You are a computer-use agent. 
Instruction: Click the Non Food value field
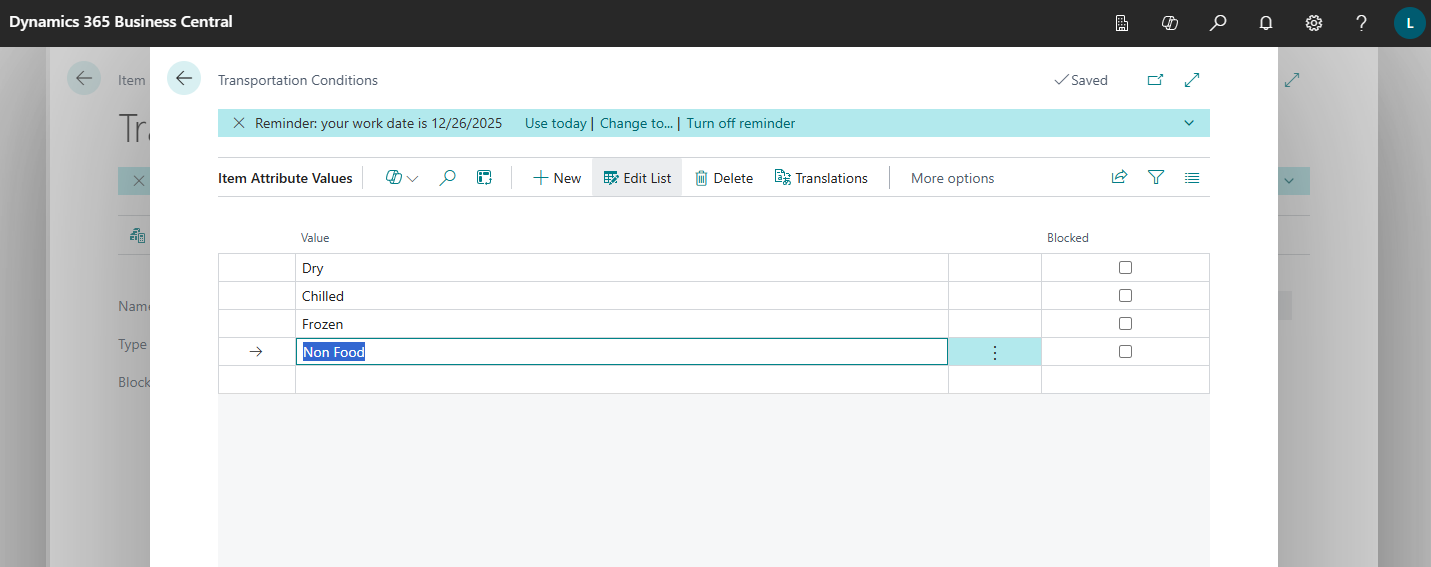[620, 352]
